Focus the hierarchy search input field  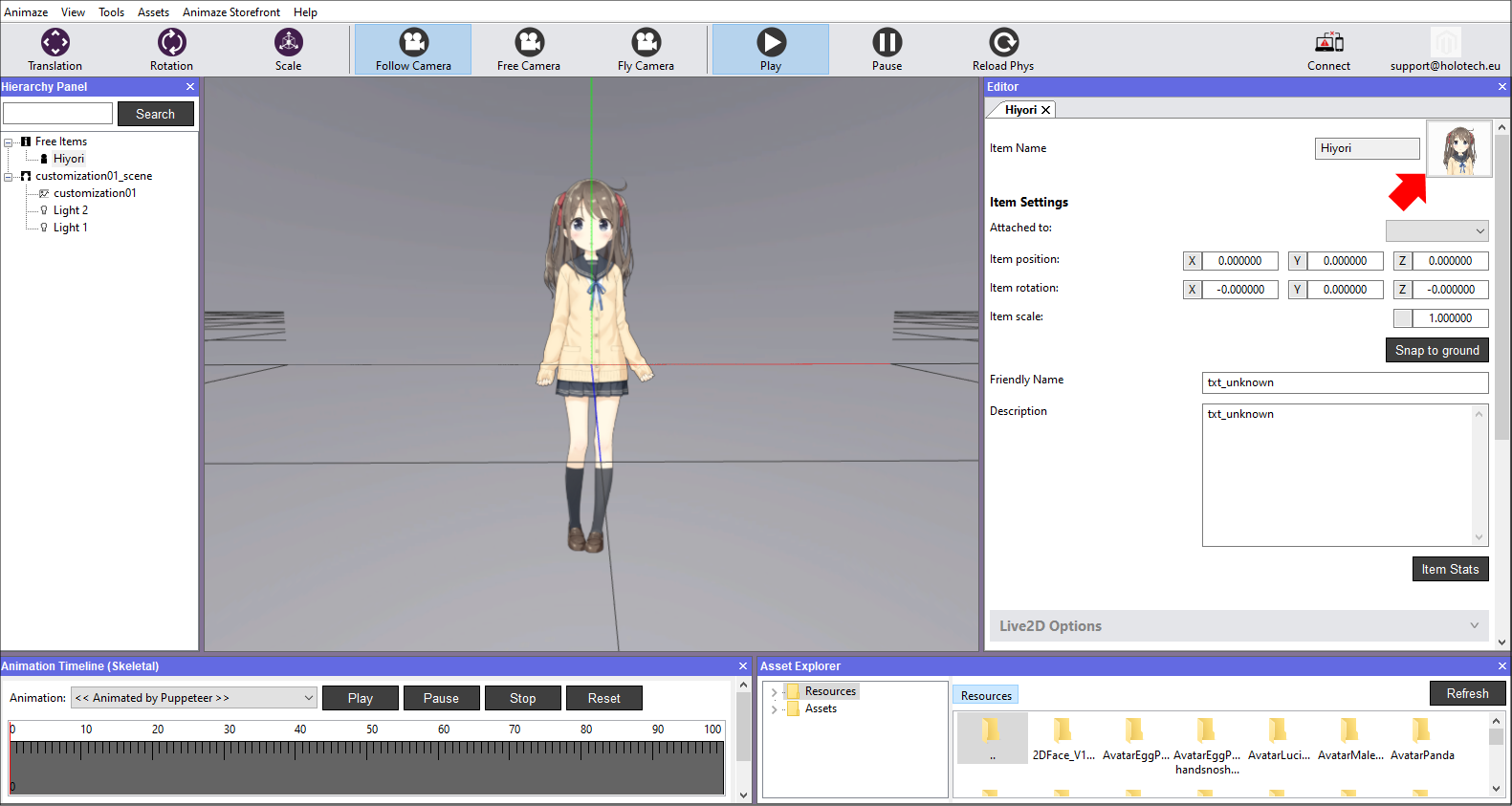coord(57,114)
